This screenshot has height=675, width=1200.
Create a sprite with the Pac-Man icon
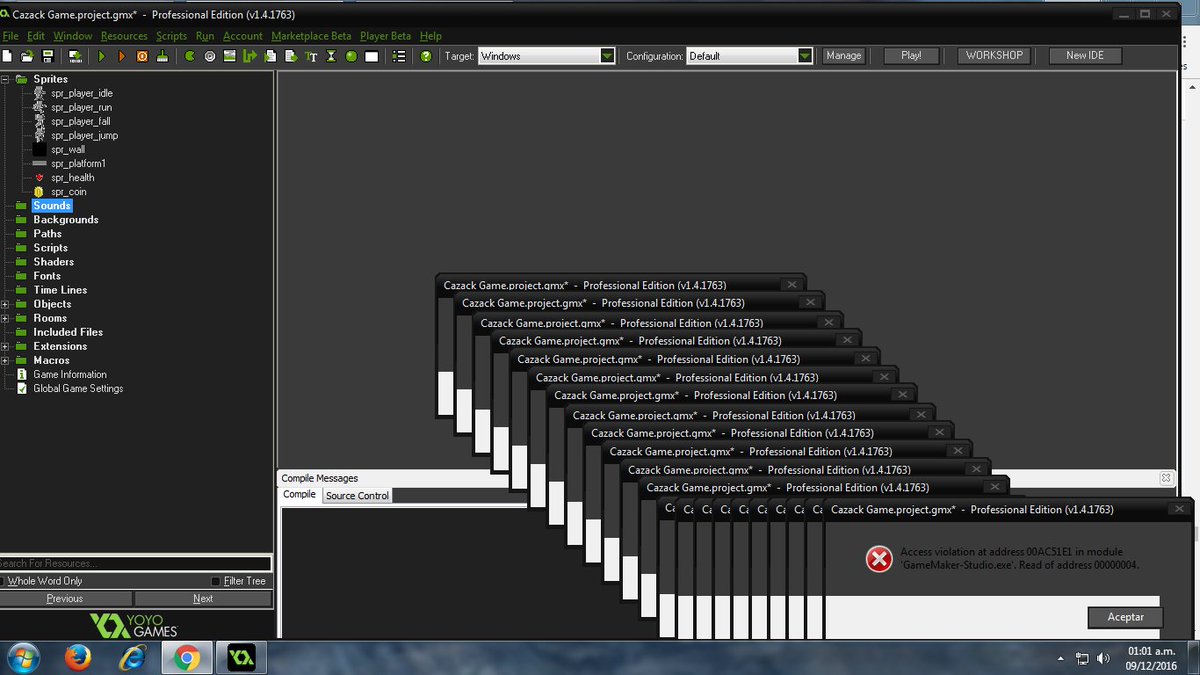[190, 56]
